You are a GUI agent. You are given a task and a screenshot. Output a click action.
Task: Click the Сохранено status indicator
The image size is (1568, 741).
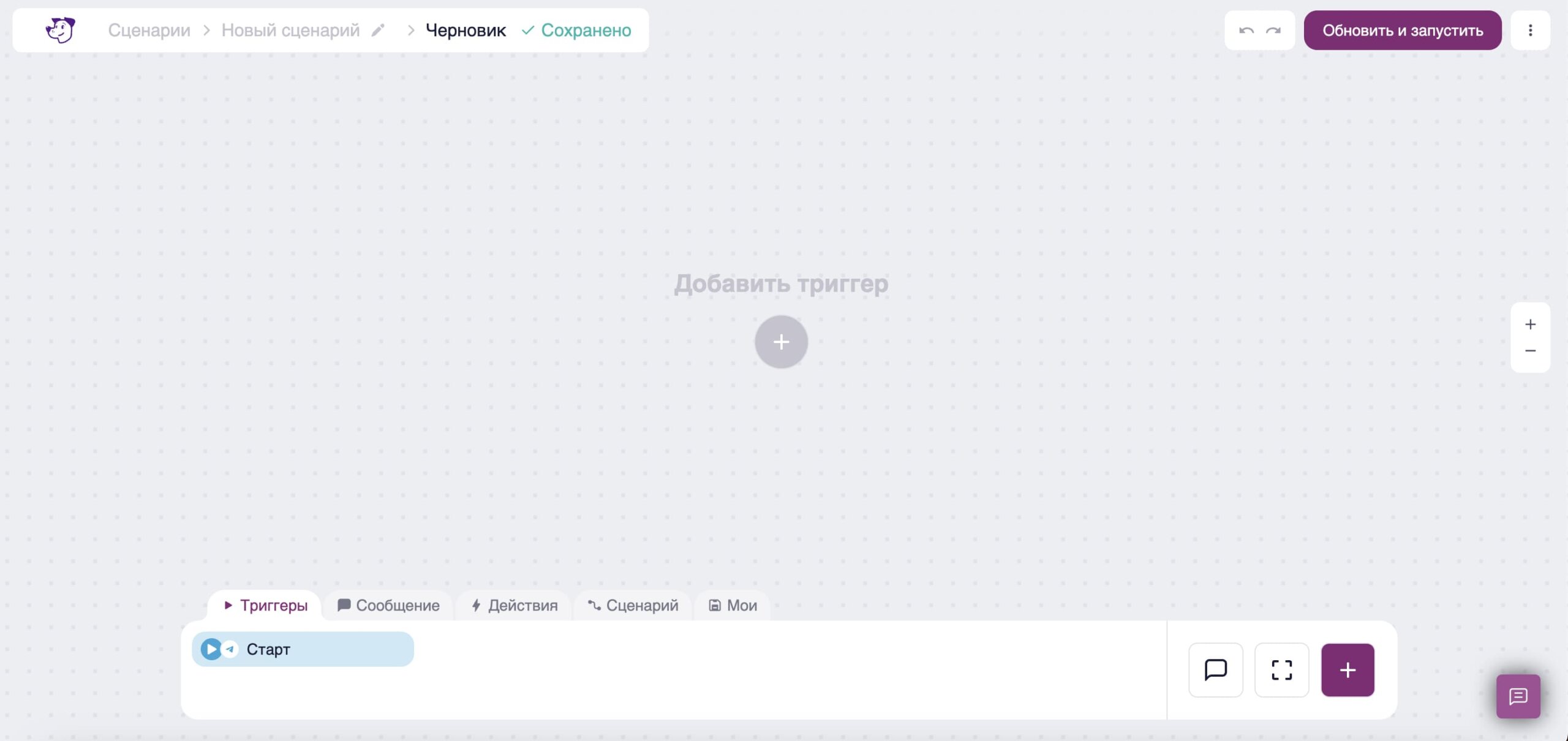[x=576, y=30]
